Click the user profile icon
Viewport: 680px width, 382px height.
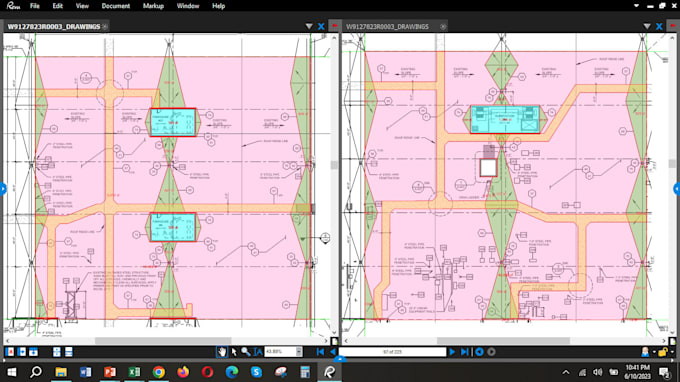click(x=645, y=352)
